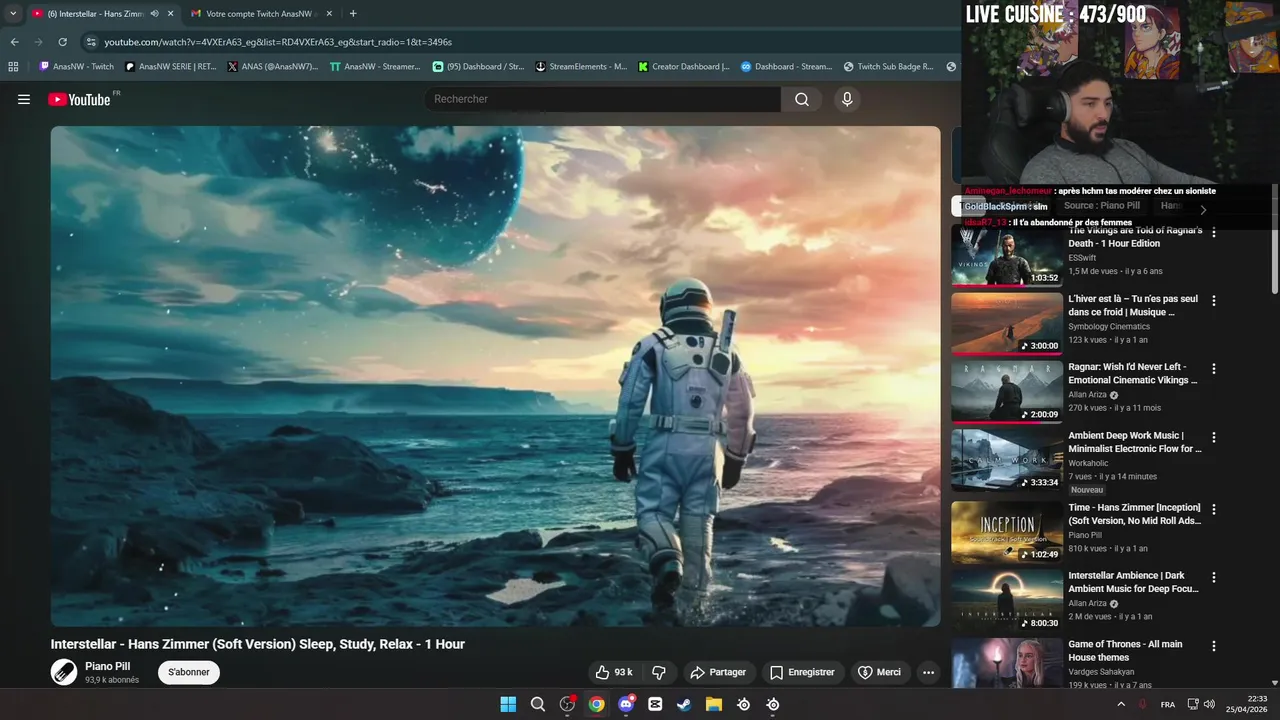View site information icon in address bar

tap(91, 42)
